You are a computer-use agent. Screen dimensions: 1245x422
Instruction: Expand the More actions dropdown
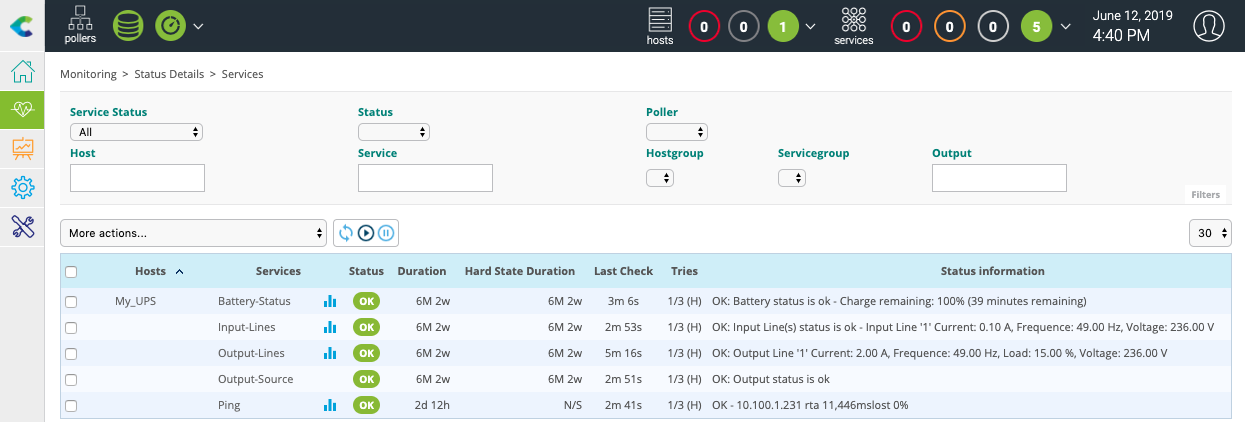coord(194,233)
